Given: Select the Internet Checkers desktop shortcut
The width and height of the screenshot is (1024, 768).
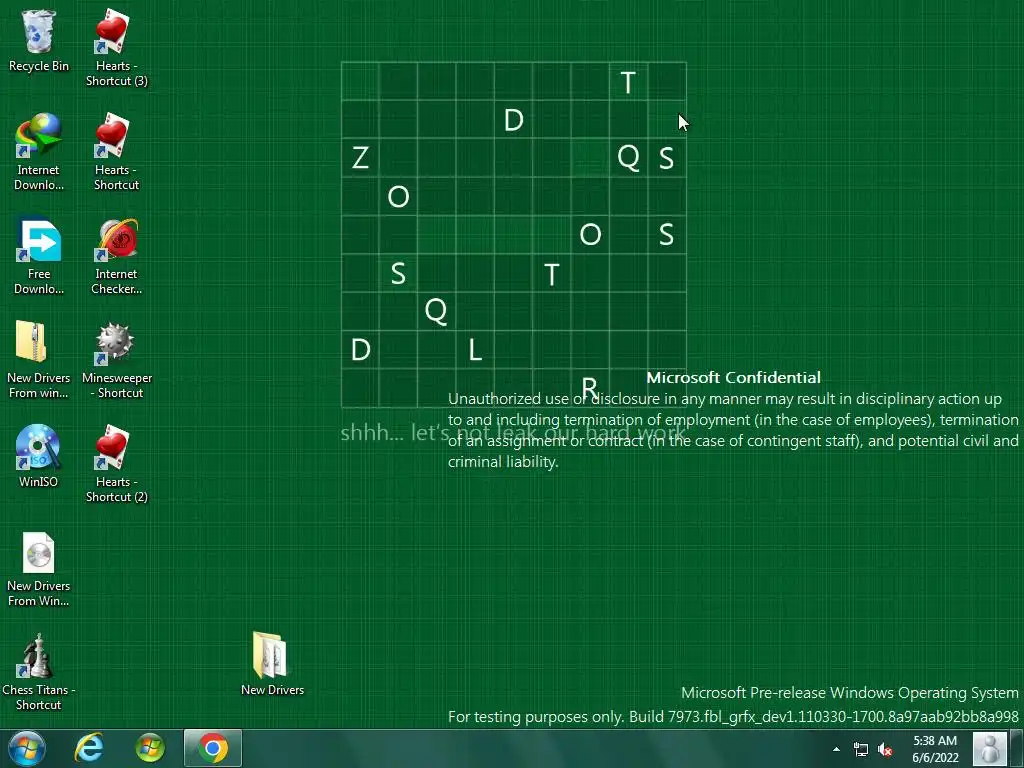Looking at the screenshot, I should coord(116,256).
